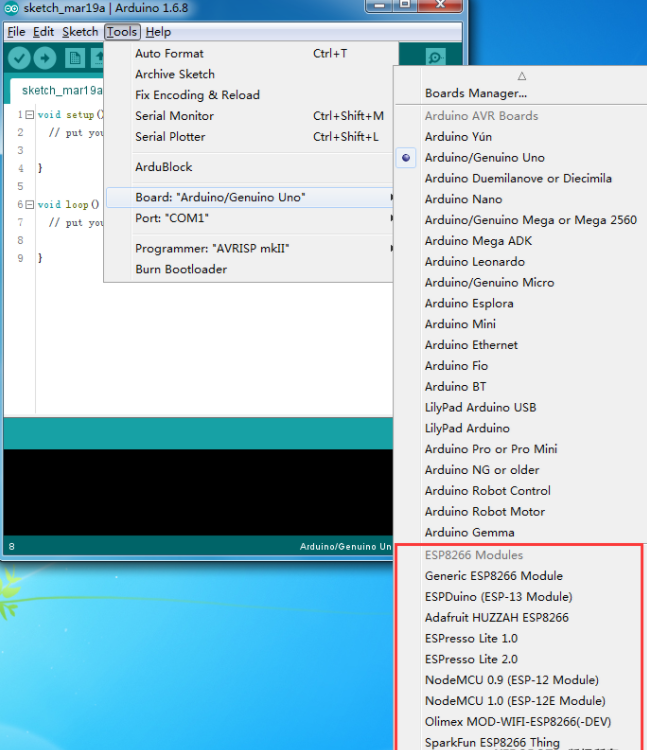Screen dimensions: 647x750
Task: Expand the Port "COM1" submenu
Action: [249, 218]
